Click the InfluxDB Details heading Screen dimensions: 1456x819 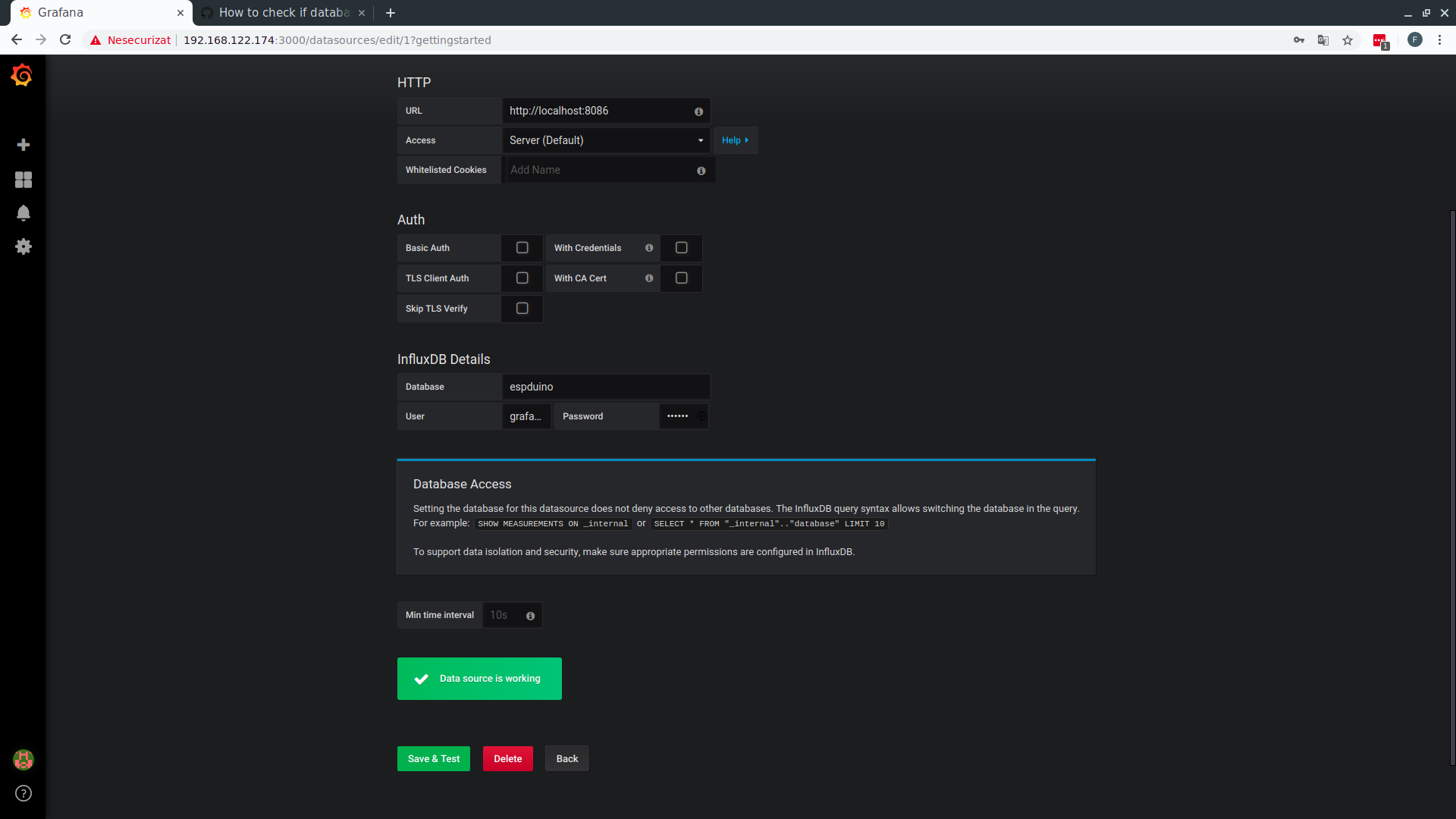click(444, 359)
